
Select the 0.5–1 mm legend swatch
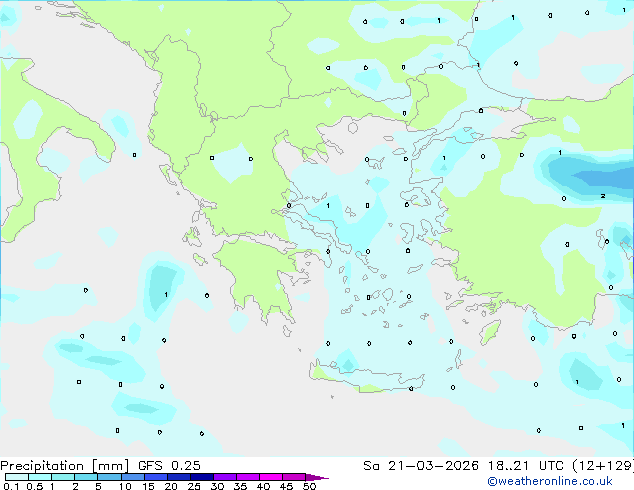[x=40, y=477]
